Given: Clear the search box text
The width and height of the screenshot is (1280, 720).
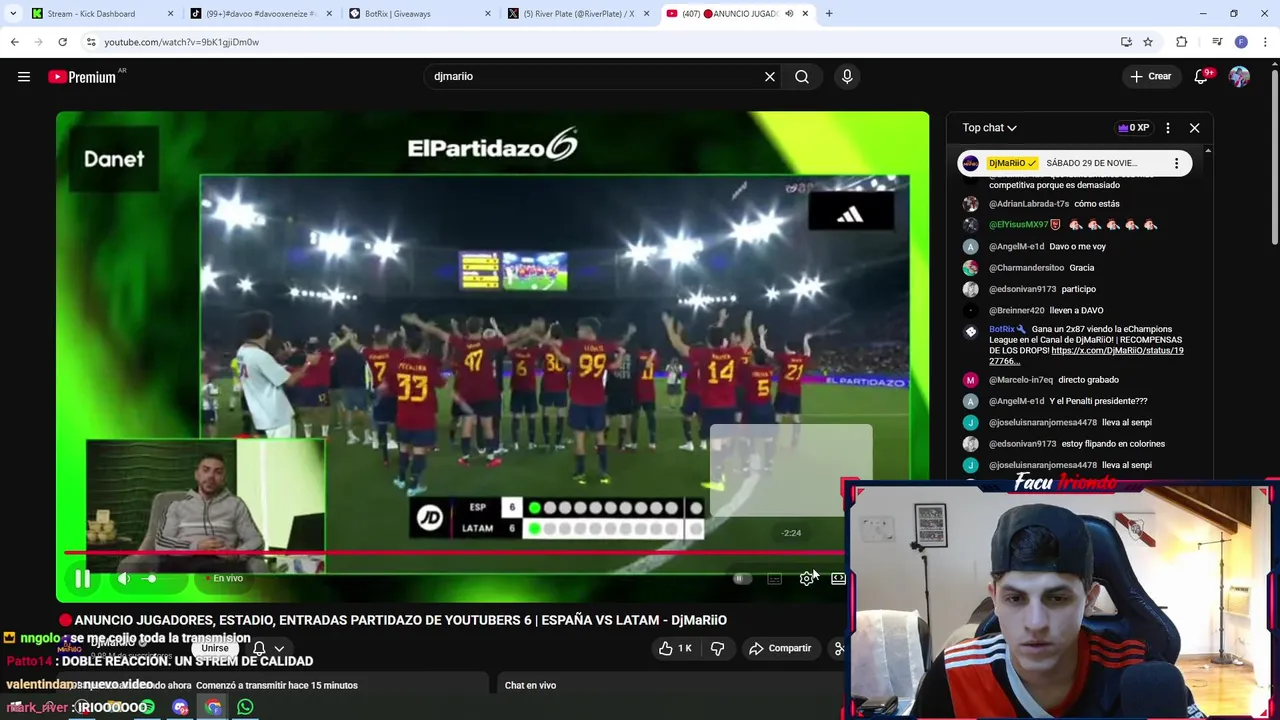Looking at the screenshot, I should pyautogui.click(x=770, y=76).
